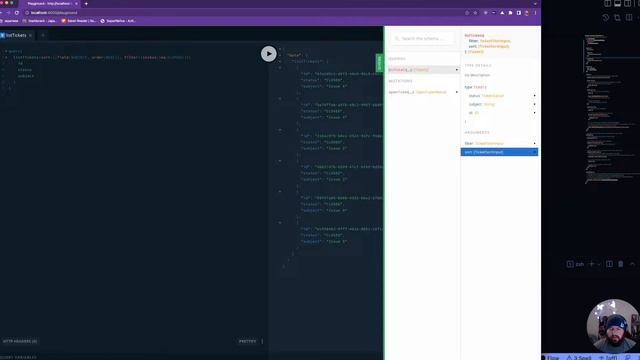The image size is (640, 360).
Task: Open the orange-icon bookmark in bookmarks bar
Action: click(78, 21)
